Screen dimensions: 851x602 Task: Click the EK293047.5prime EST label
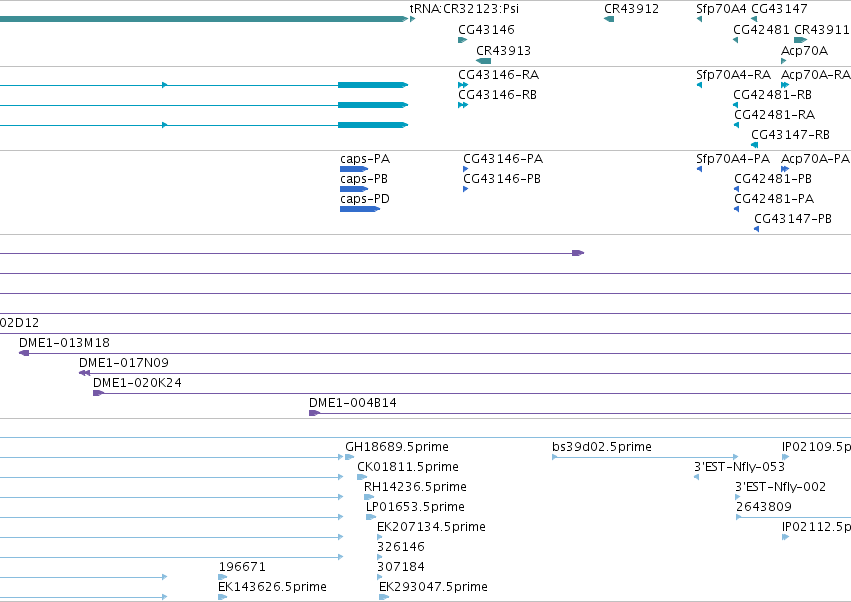coord(433,587)
